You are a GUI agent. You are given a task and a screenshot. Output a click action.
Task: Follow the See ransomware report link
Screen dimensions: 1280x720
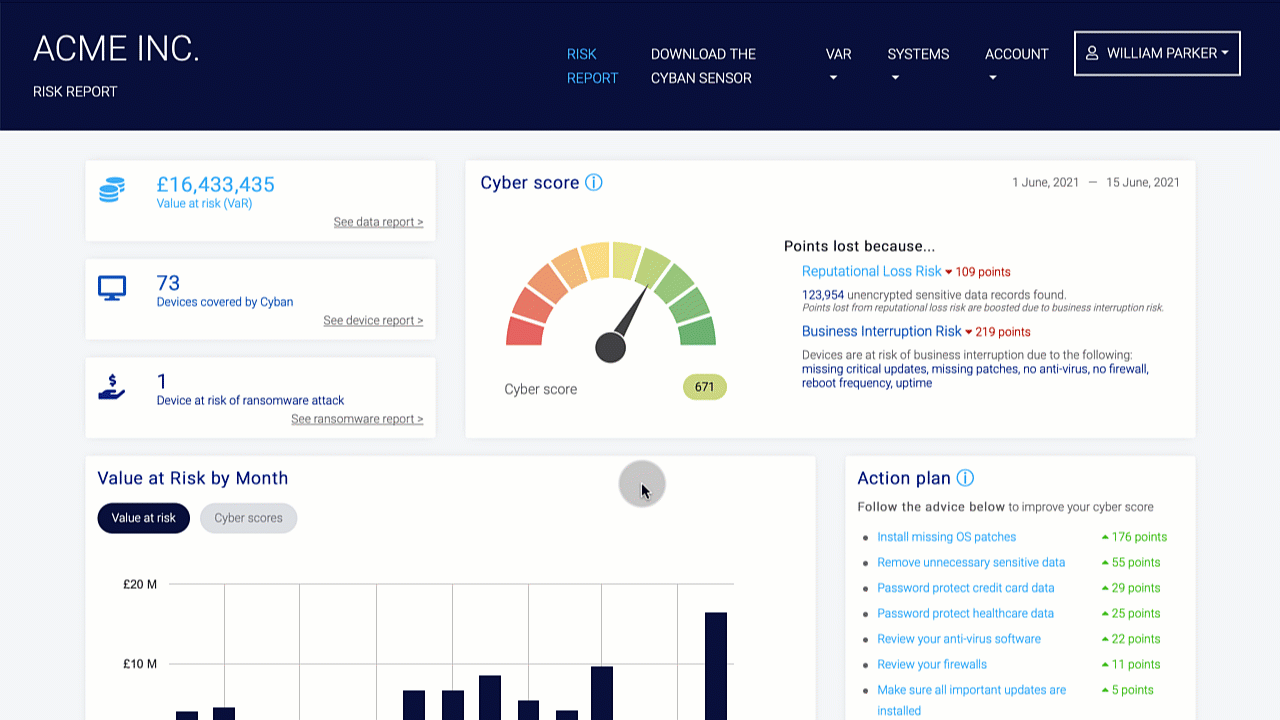[357, 419]
